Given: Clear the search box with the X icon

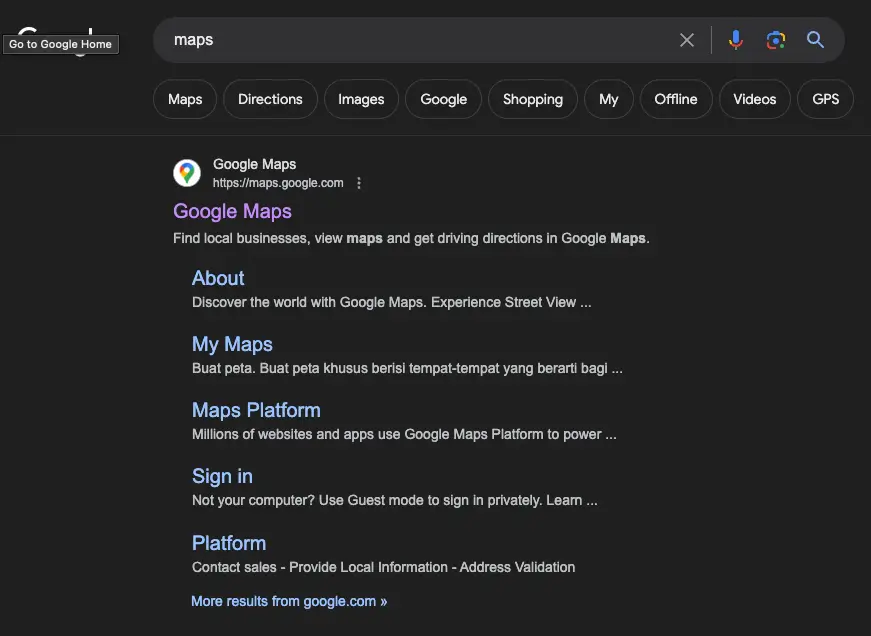Looking at the screenshot, I should [x=687, y=40].
